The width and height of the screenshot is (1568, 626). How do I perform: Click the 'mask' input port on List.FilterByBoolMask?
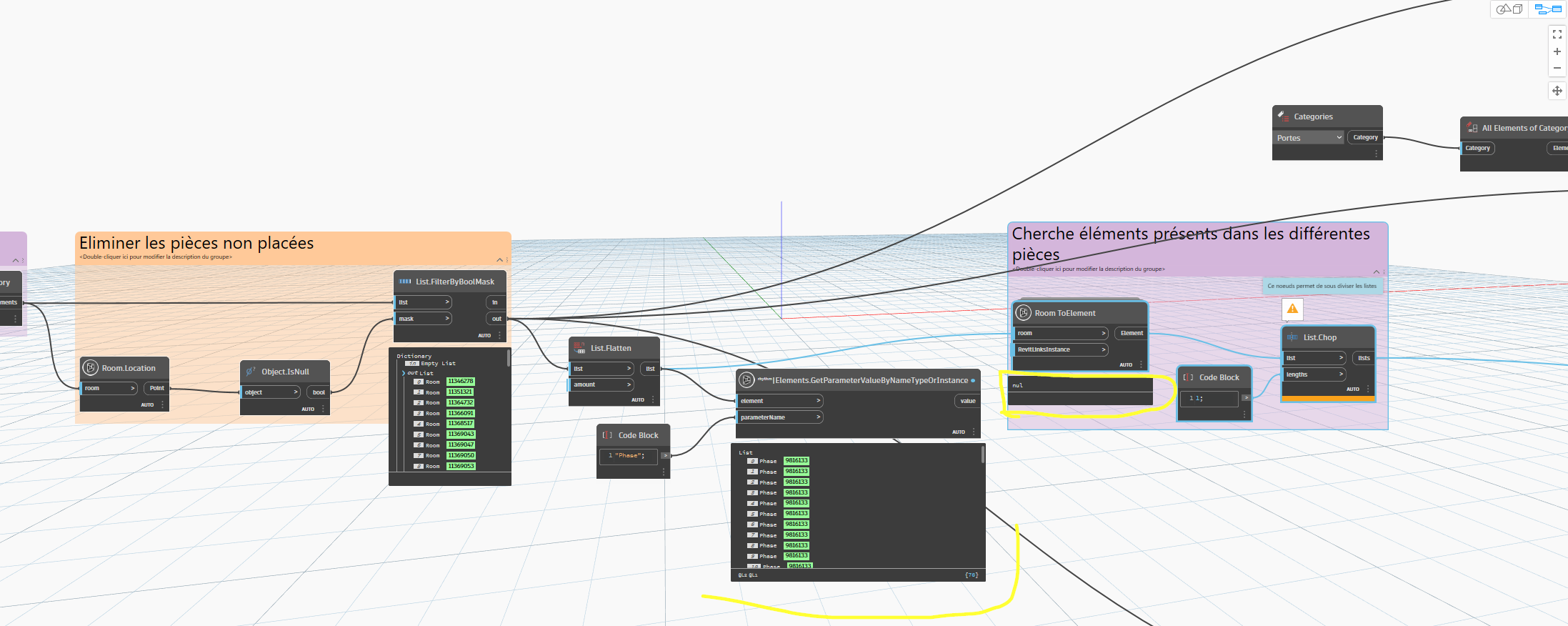[423, 319]
